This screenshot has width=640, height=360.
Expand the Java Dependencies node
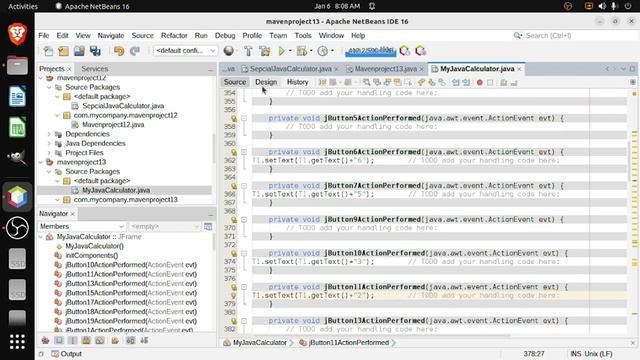[x=49, y=143]
